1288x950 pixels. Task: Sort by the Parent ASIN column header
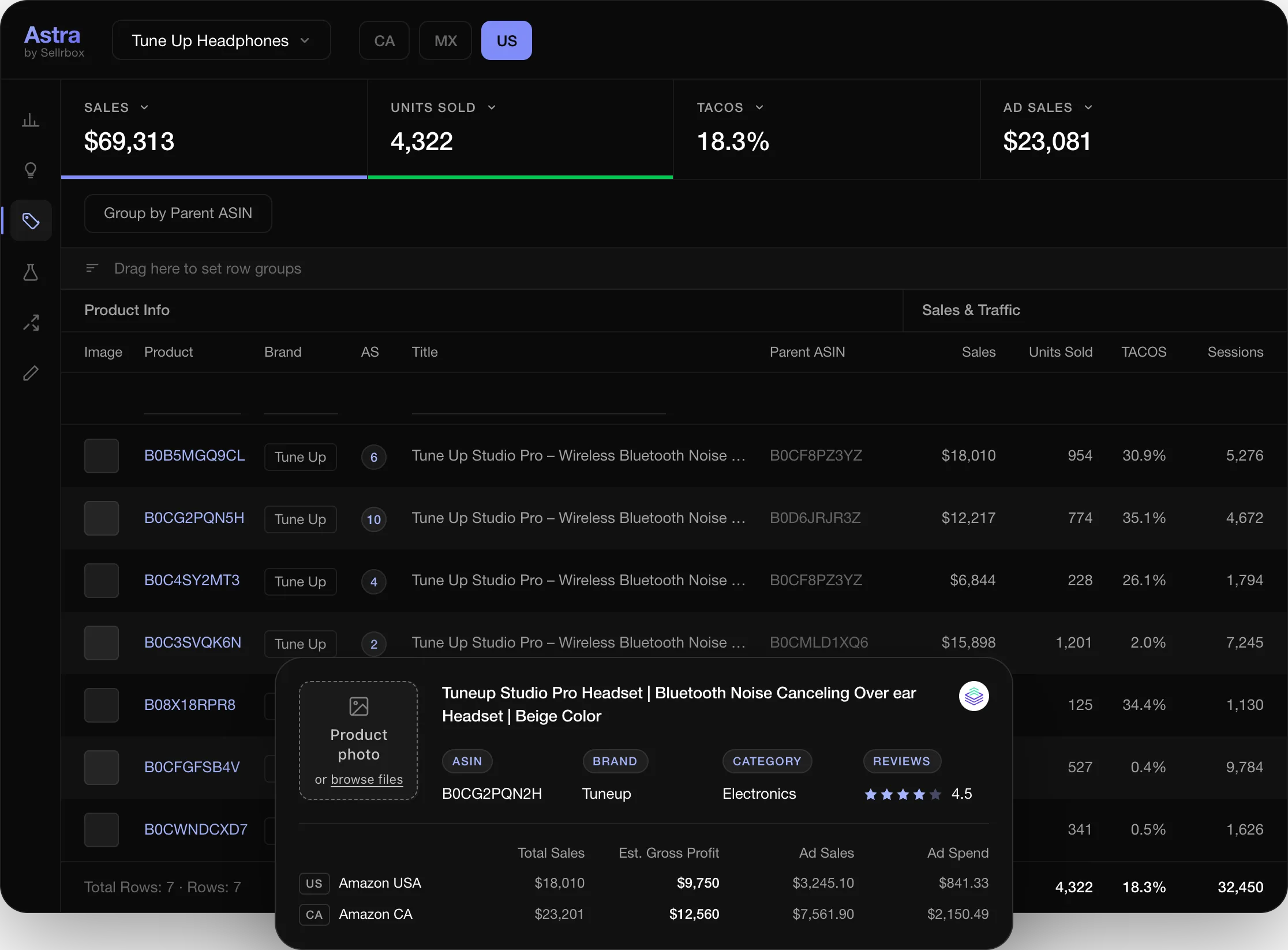[807, 352]
